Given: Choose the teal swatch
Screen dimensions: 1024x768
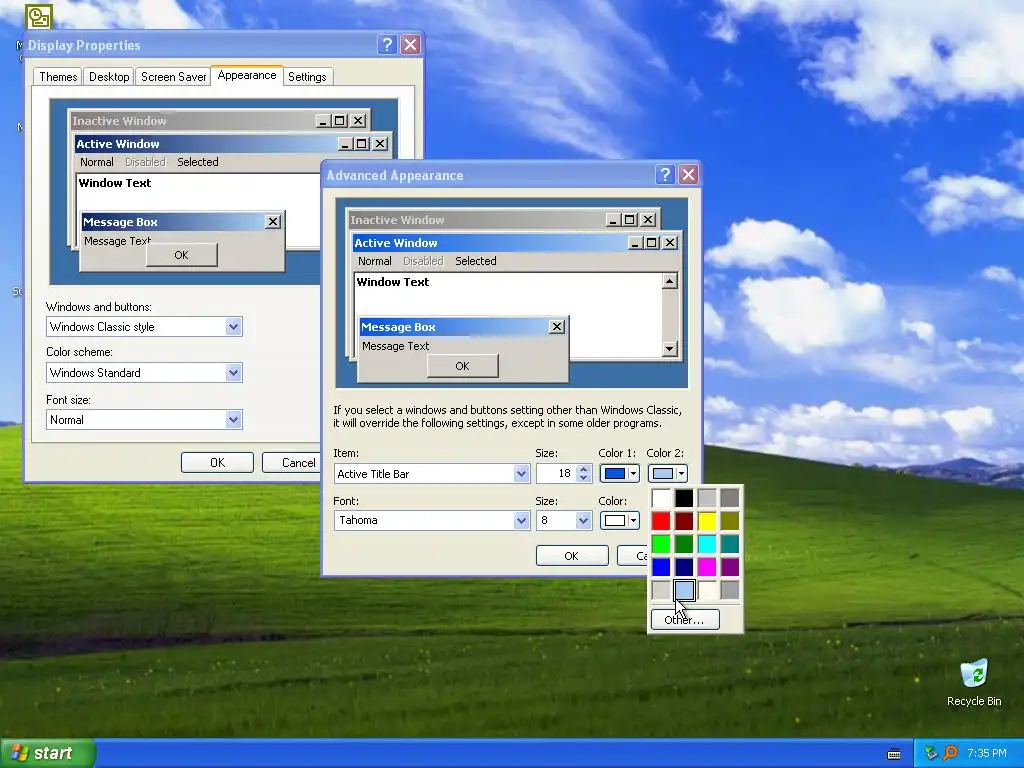Looking at the screenshot, I should click(729, 544).
